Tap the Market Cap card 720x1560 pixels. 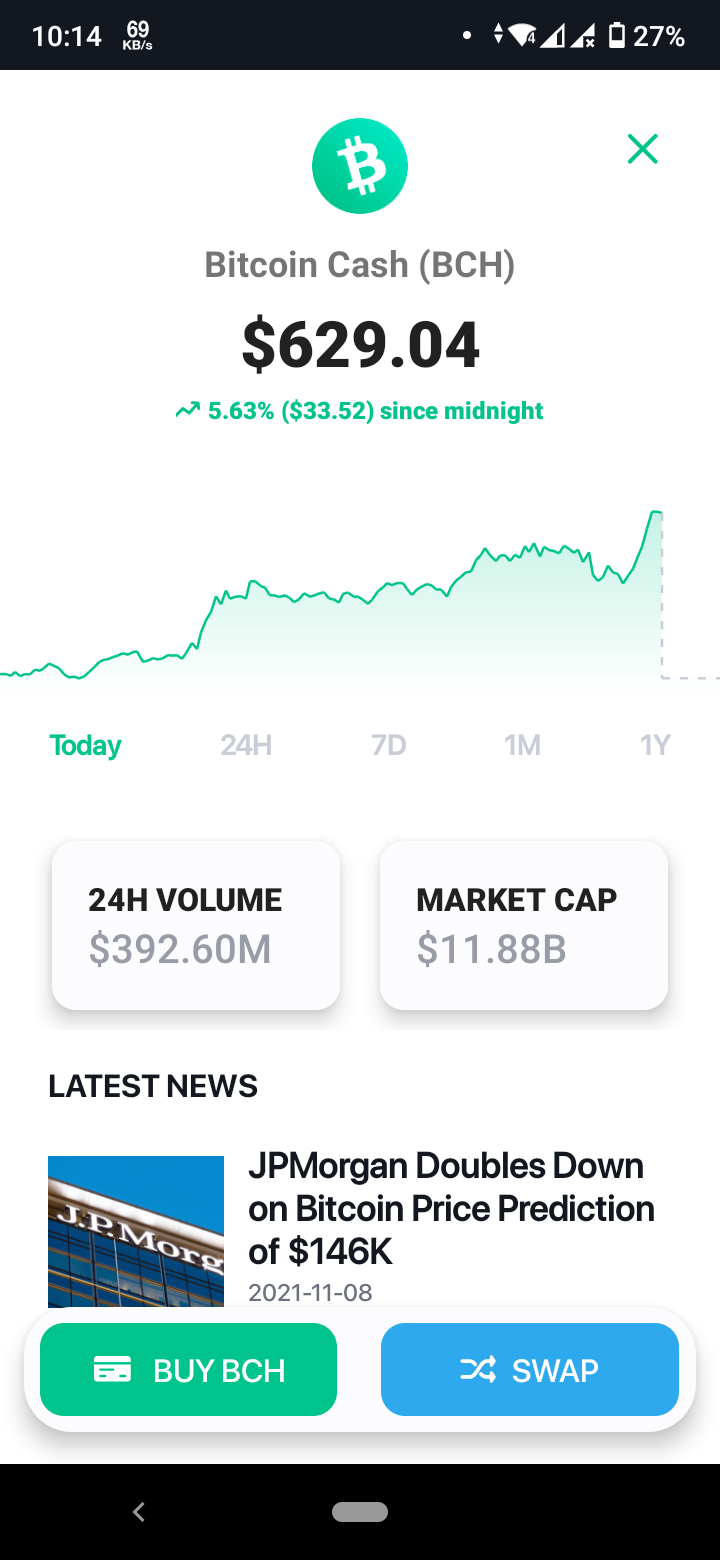[x=524, y=925]
